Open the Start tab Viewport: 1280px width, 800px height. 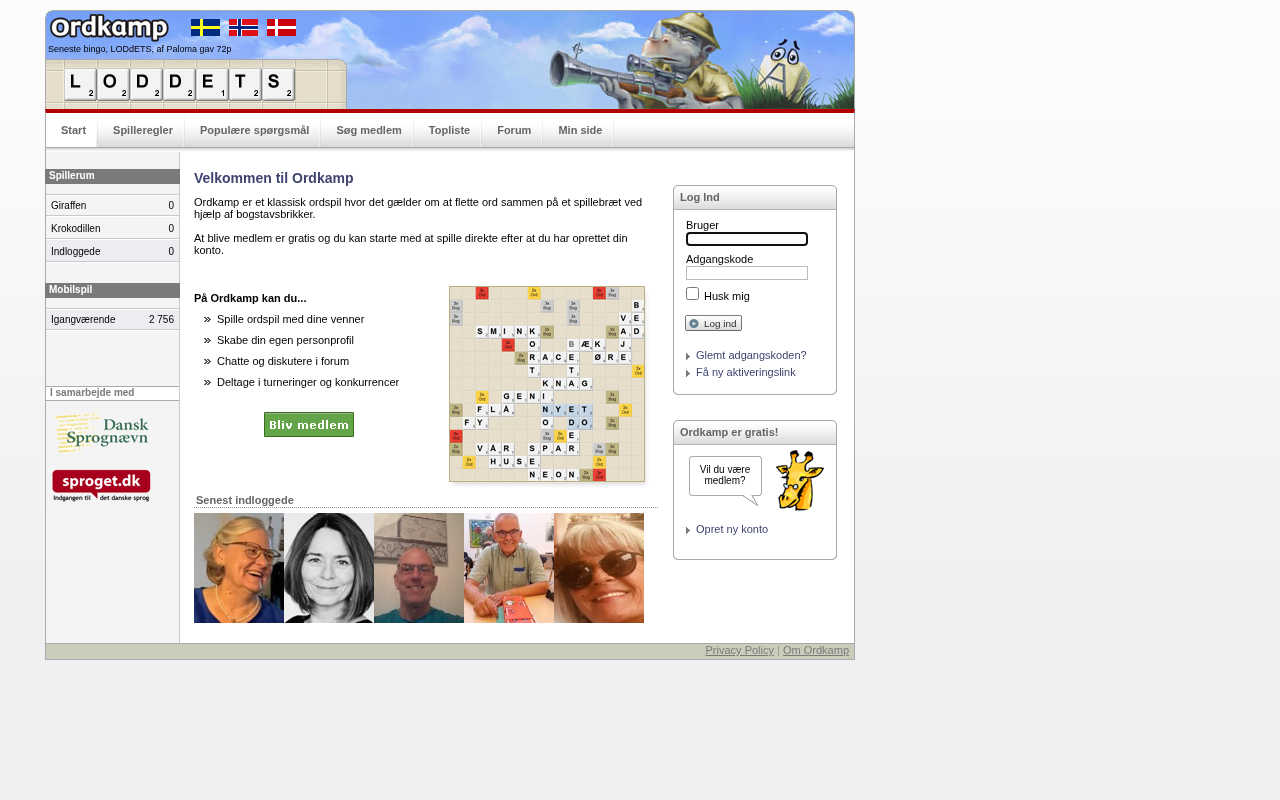click(73, 131)
